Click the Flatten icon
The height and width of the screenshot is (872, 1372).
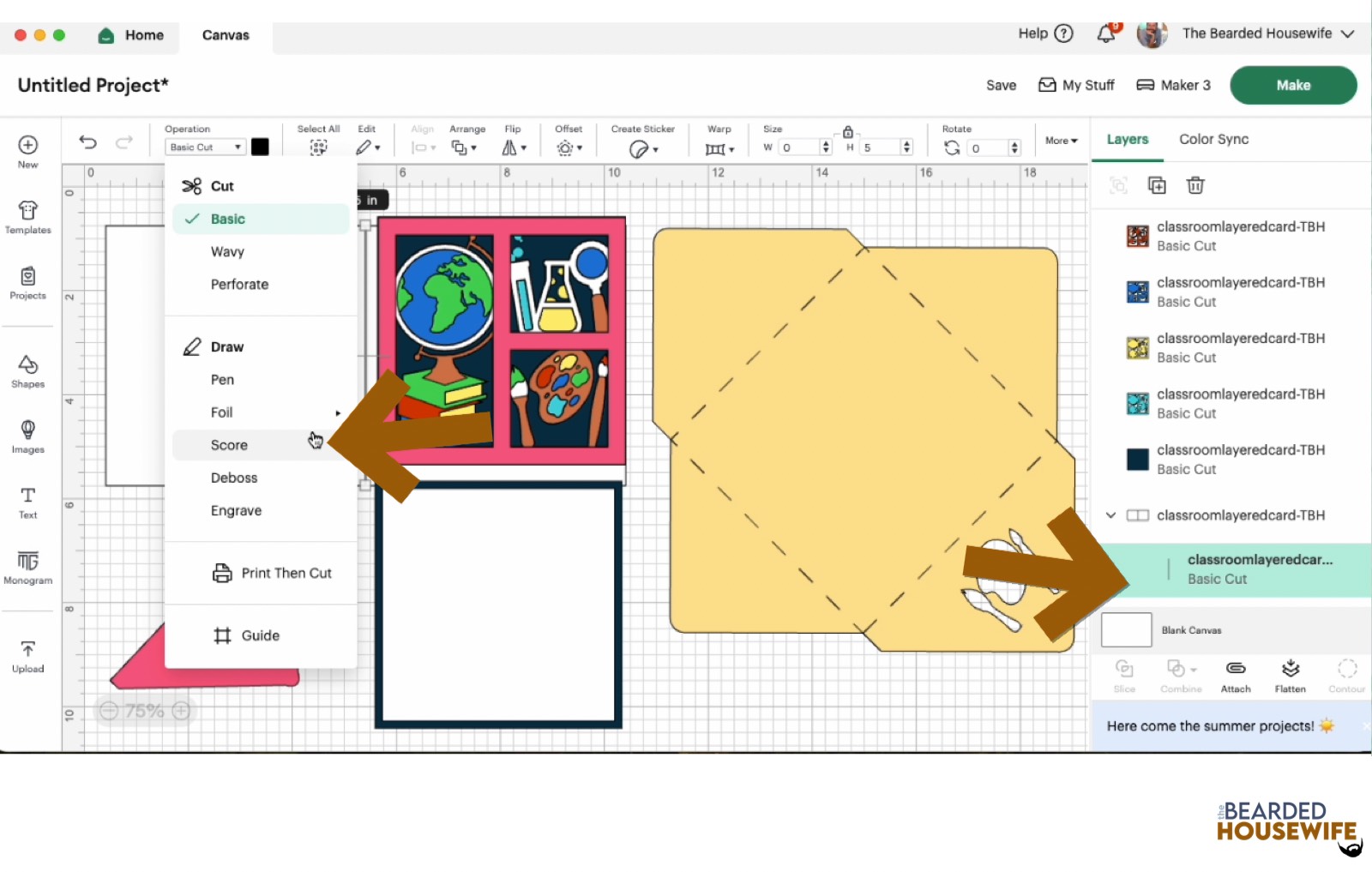(1290, 675)
